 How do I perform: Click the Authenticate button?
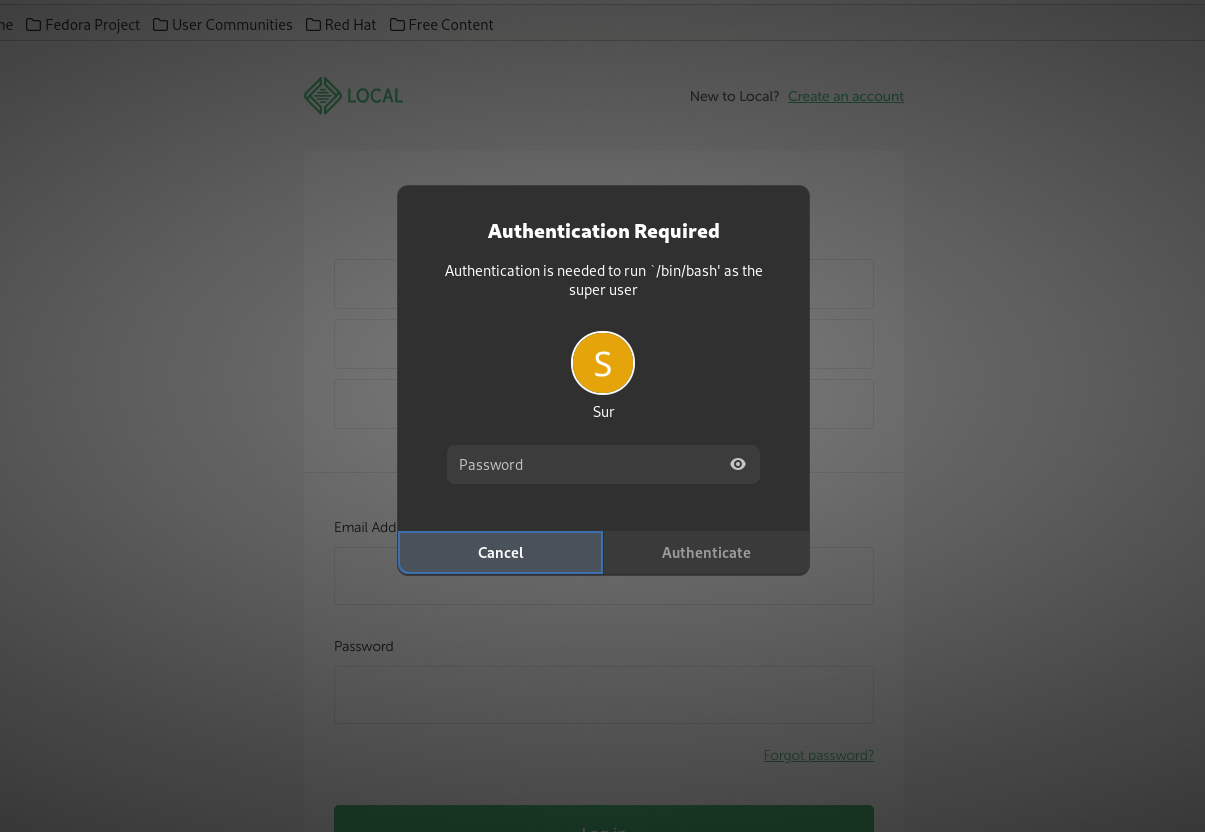click(706, 552)
